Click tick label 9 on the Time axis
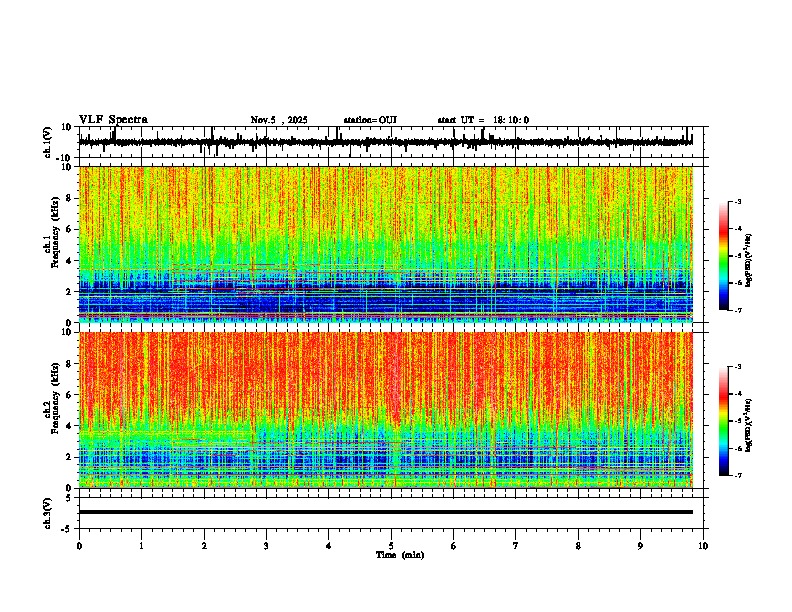 640,546
